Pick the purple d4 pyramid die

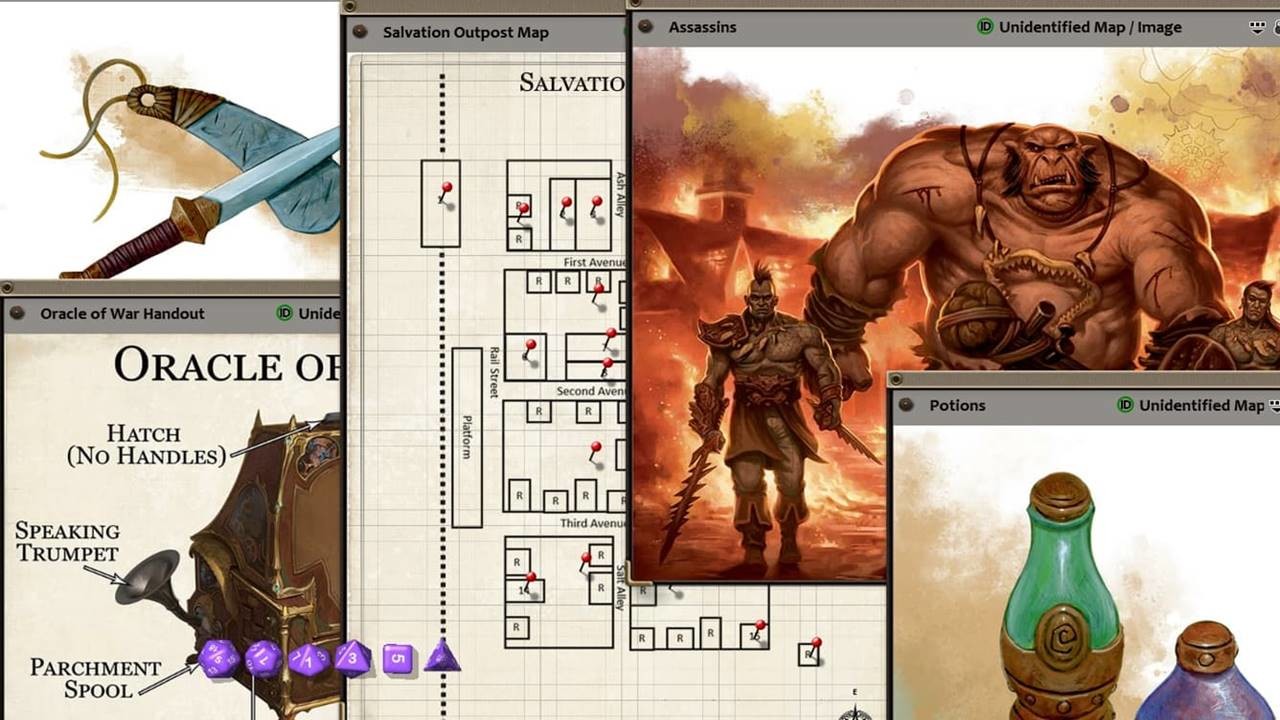[442, 658]
